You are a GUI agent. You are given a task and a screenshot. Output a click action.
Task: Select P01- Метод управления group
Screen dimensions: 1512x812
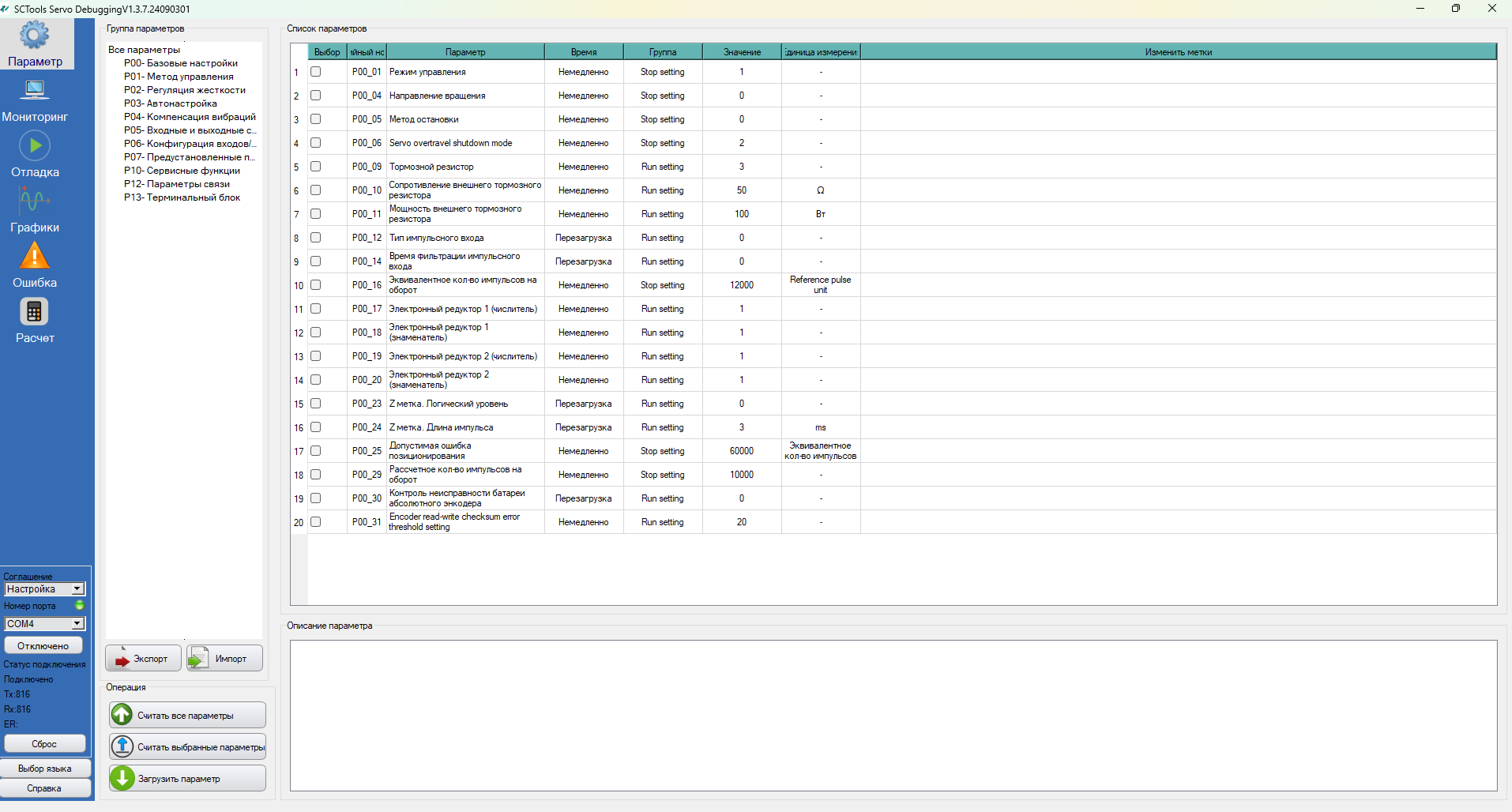(x=179, y=77)
